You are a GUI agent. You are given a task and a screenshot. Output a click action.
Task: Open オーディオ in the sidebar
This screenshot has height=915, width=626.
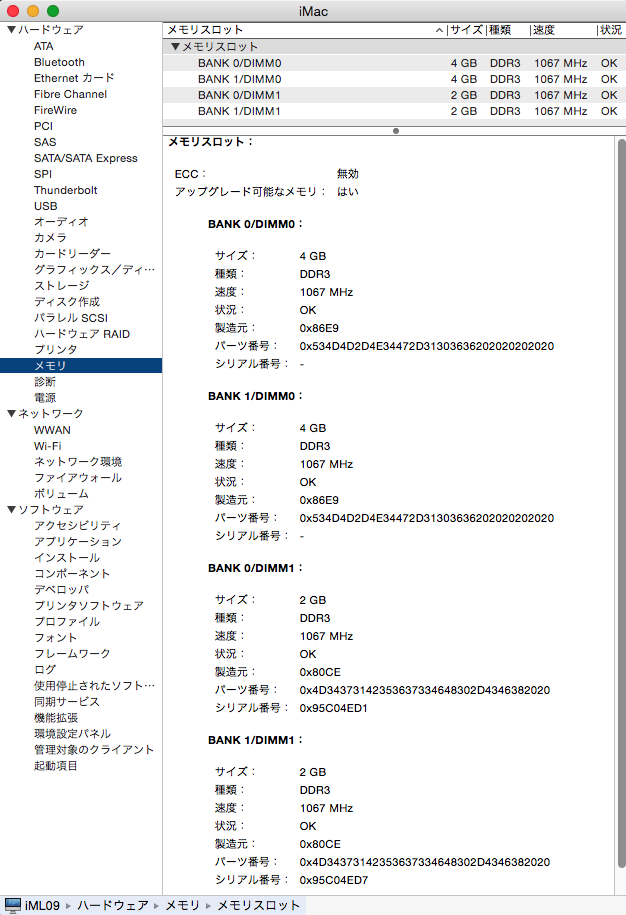pos(61,222)
